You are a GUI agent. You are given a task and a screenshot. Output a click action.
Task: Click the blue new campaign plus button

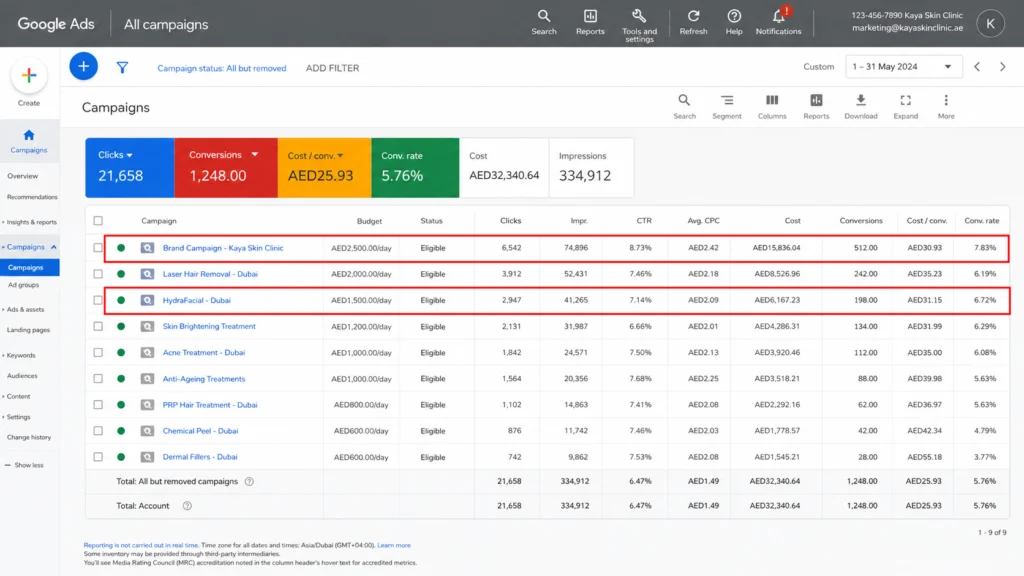pos(84,66)
